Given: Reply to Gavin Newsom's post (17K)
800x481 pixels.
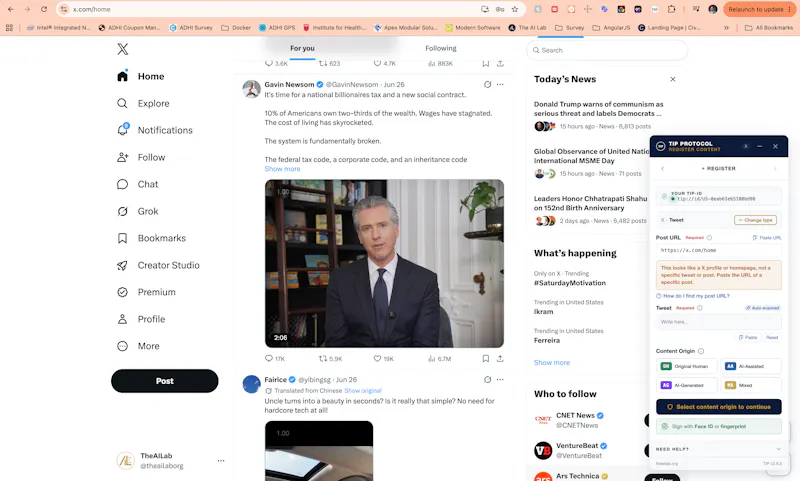Looking at the screenshot, I should point(275,359).
